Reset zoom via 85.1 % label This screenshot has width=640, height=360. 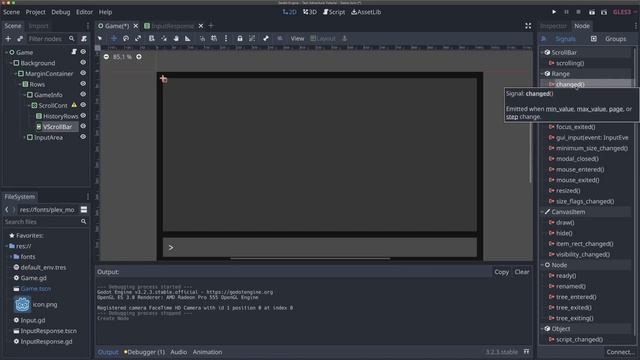tap(122, 57)
